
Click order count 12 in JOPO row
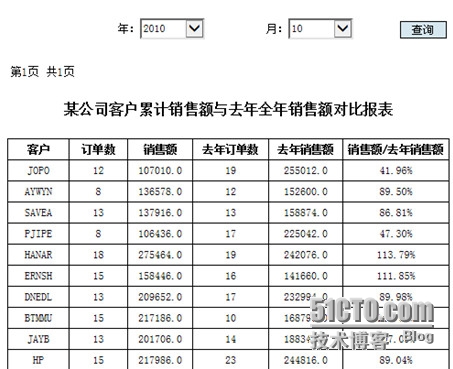point(98,171)
